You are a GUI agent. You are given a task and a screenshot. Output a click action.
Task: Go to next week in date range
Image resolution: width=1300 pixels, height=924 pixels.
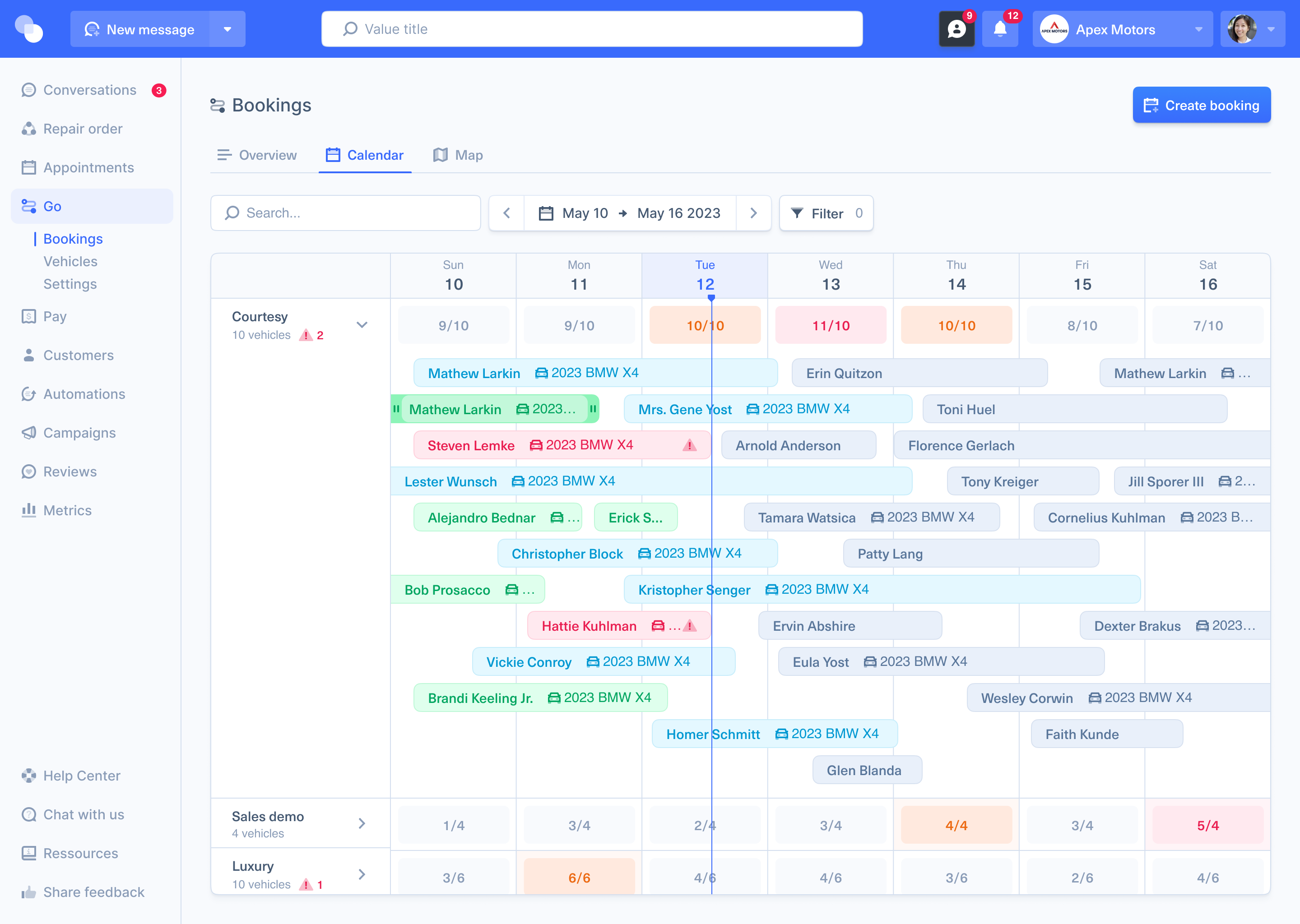(753, 213)
